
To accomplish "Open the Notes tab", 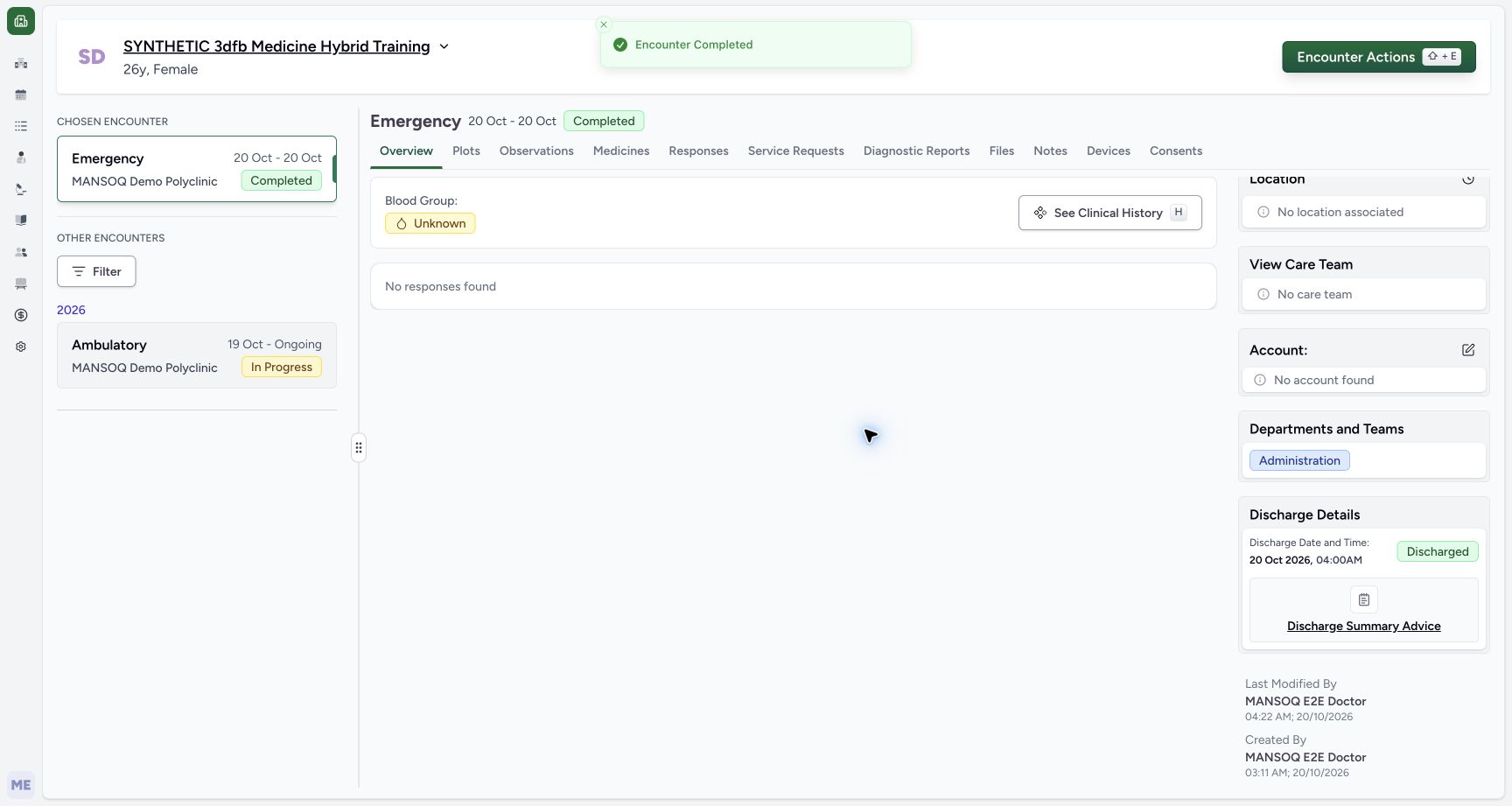I will pos(1050,151).
